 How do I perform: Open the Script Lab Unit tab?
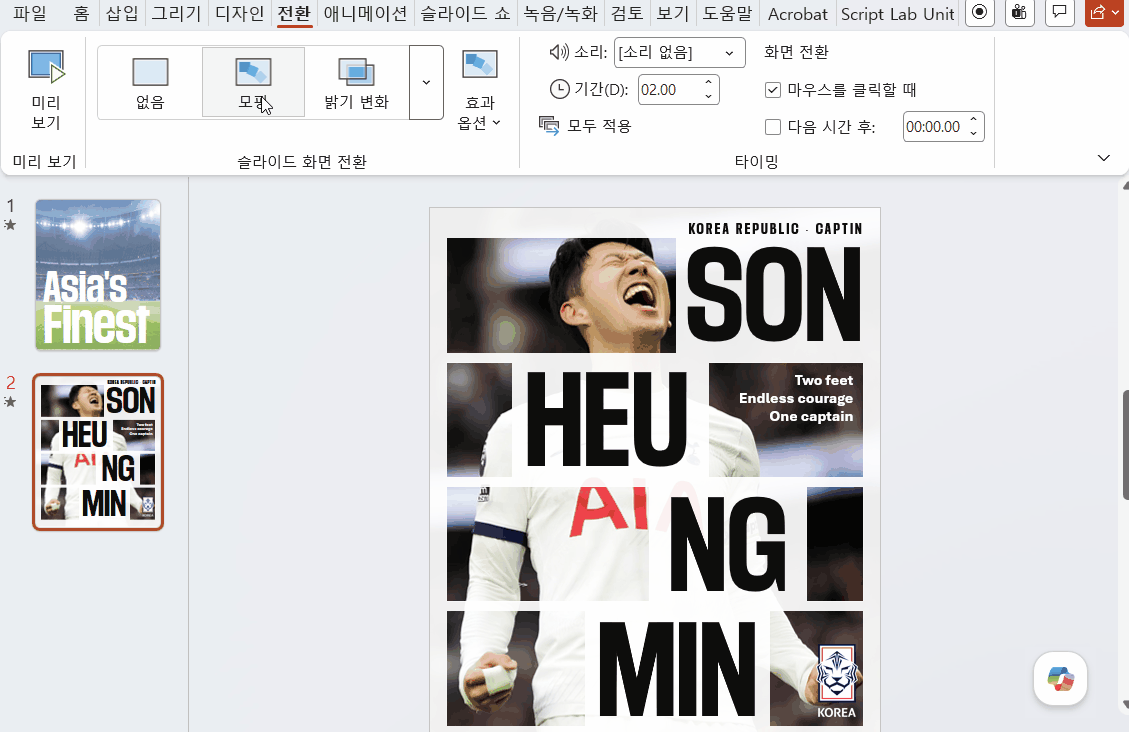click(897, 14)
